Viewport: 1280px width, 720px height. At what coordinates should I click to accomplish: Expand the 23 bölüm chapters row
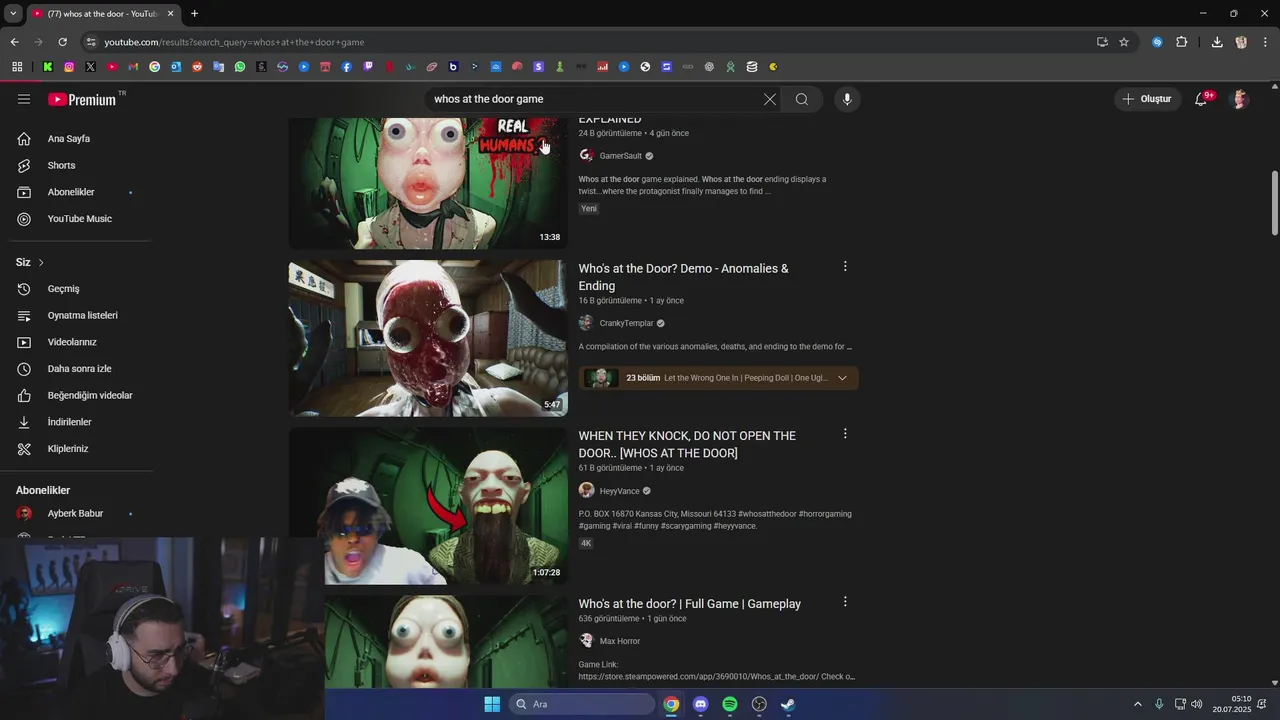coord(718,378)
